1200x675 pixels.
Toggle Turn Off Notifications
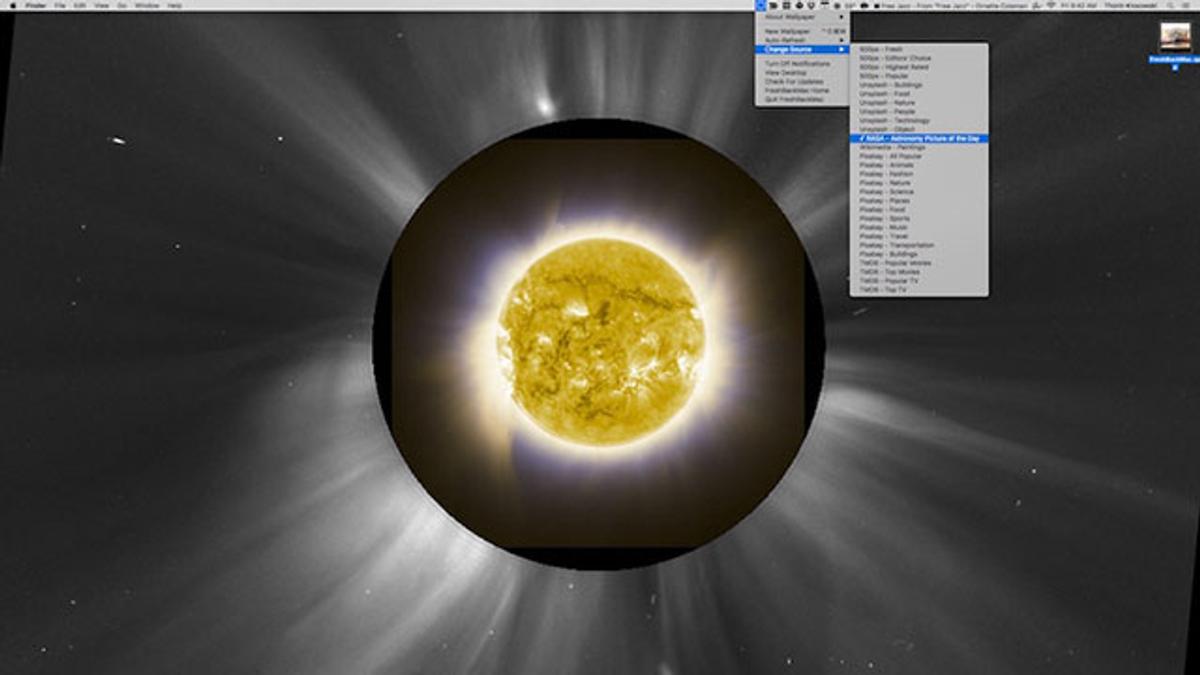coord(798,63)
